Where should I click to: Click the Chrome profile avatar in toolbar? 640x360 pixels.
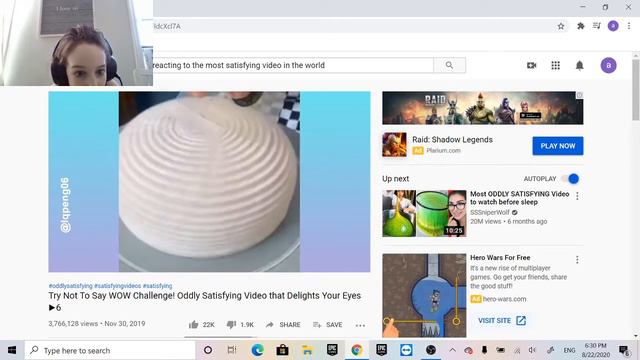pos(613,26)
